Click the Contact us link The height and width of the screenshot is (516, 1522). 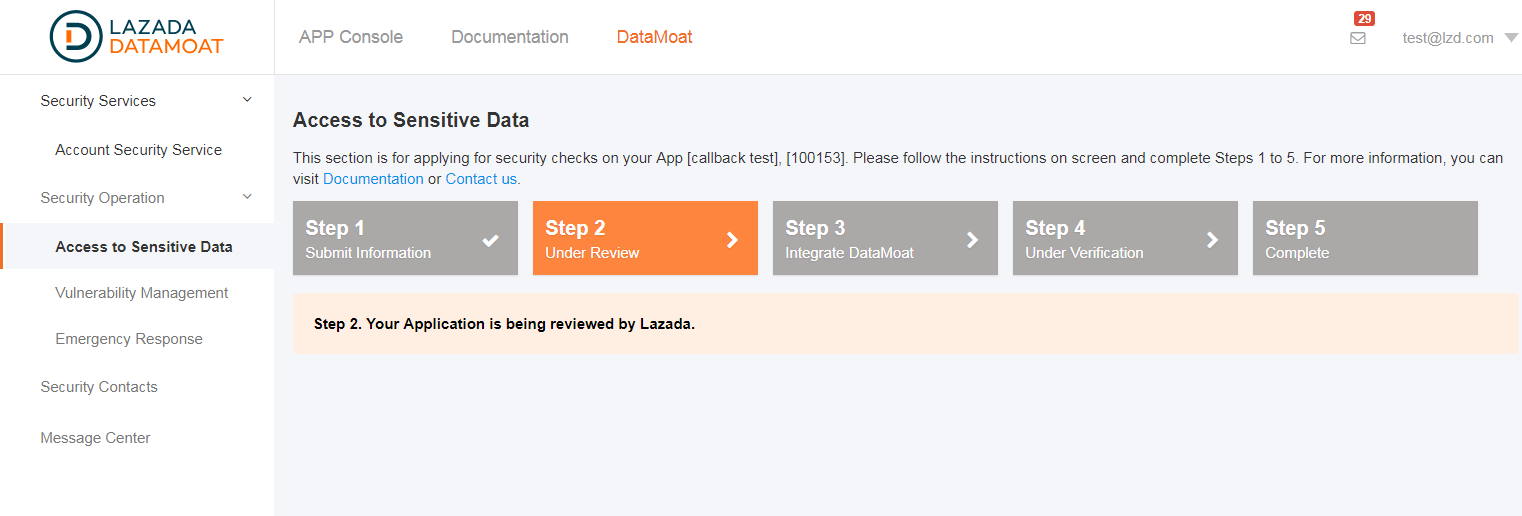tap(483, 179)
